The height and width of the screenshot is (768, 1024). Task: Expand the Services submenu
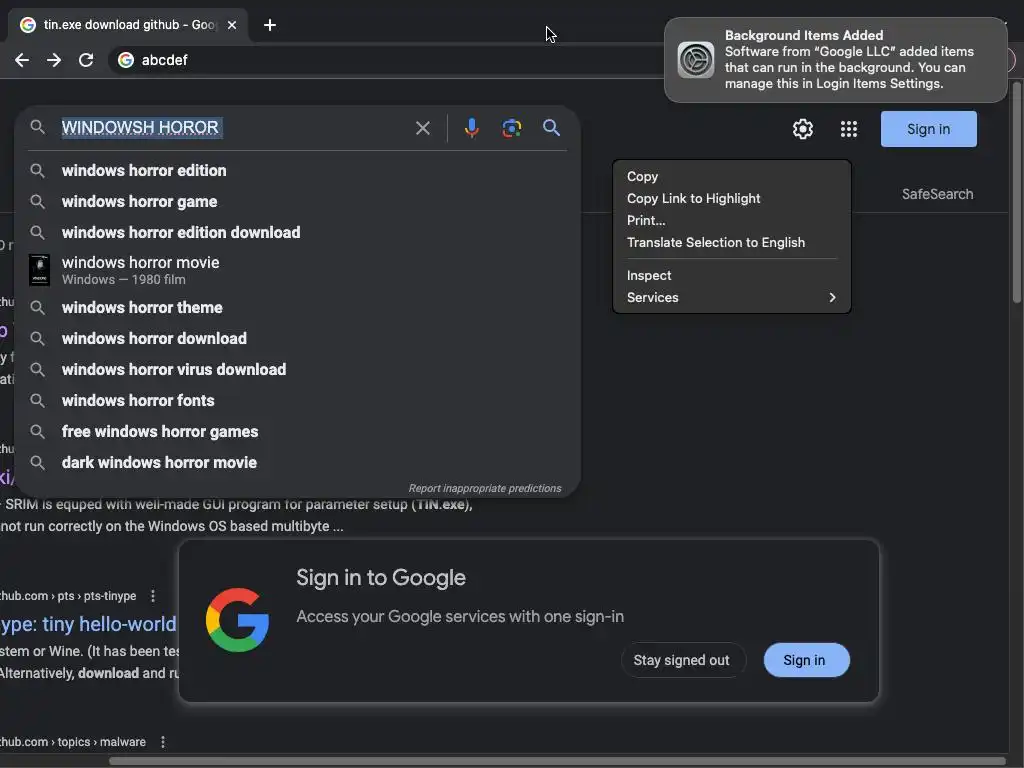[x=731, y=297]
